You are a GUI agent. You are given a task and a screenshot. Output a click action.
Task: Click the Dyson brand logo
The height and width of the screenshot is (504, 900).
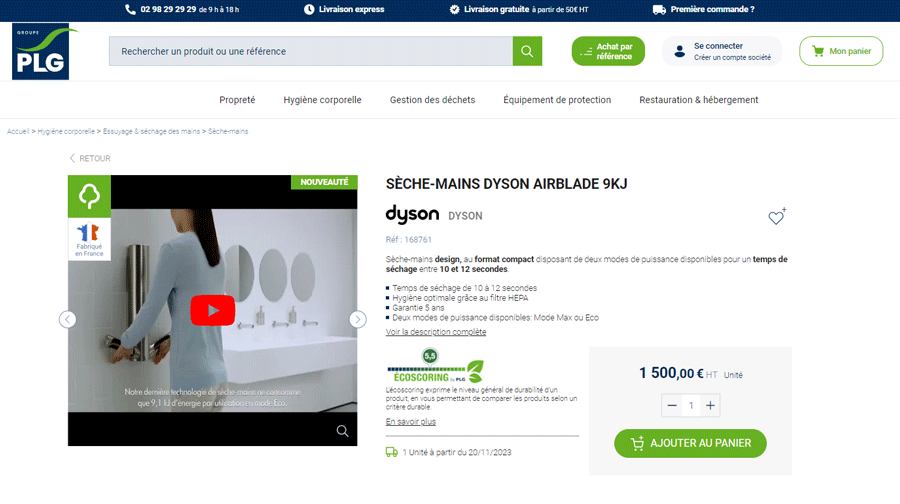point(412,214)
